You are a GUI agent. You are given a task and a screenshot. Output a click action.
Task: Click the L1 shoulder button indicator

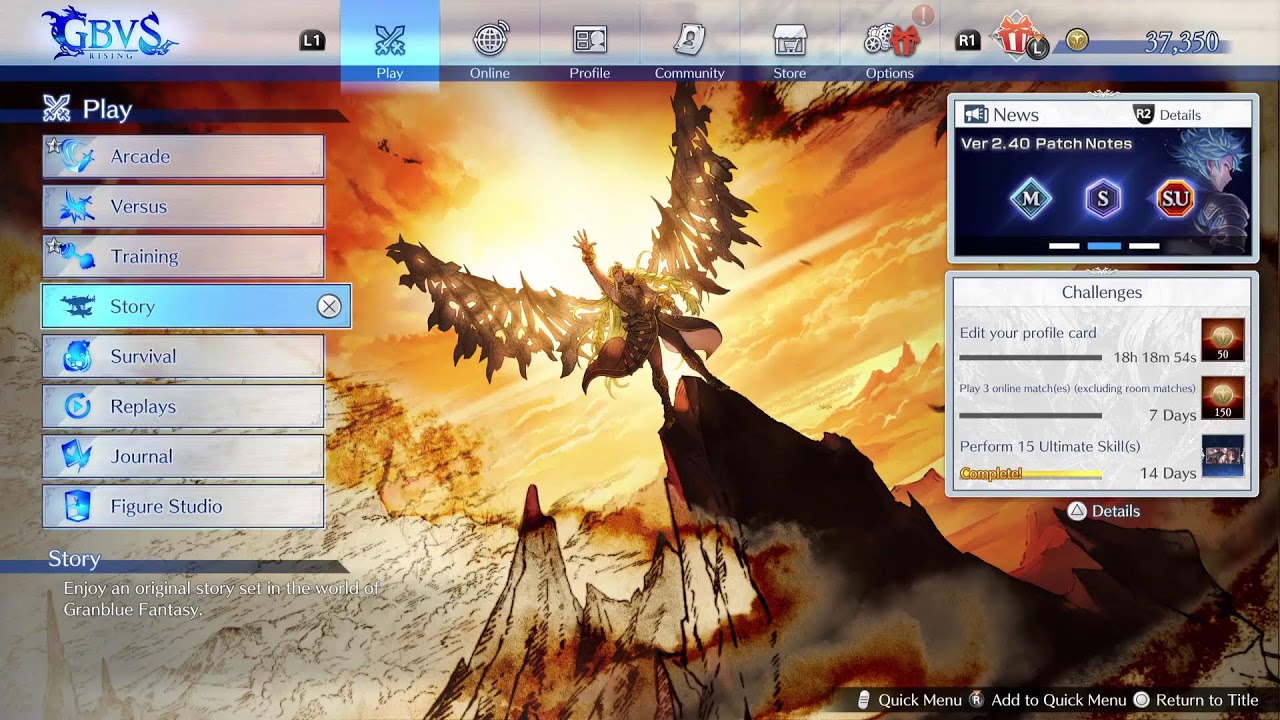coord(312,41)
